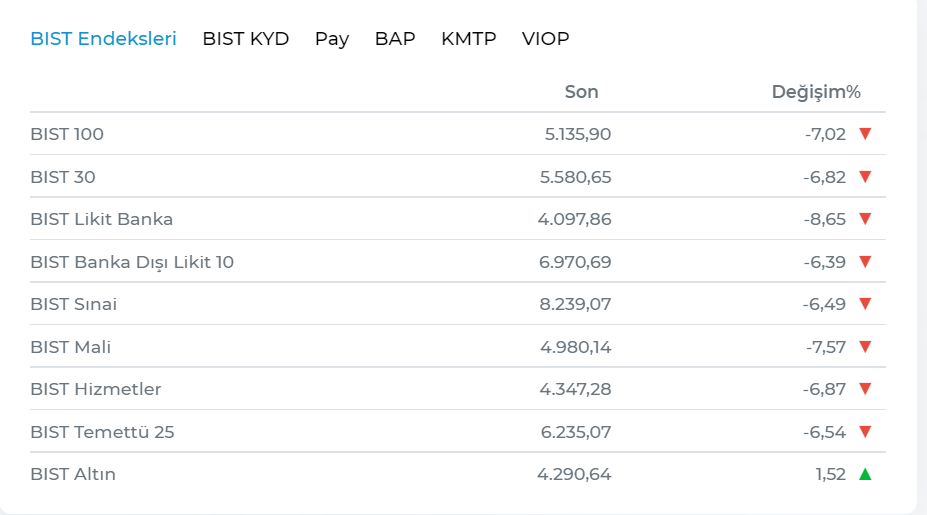Click the down arrow beside BIST Likit Banka
The width and height of the screenshot is (927, 515).
click(x=865, y=219)
